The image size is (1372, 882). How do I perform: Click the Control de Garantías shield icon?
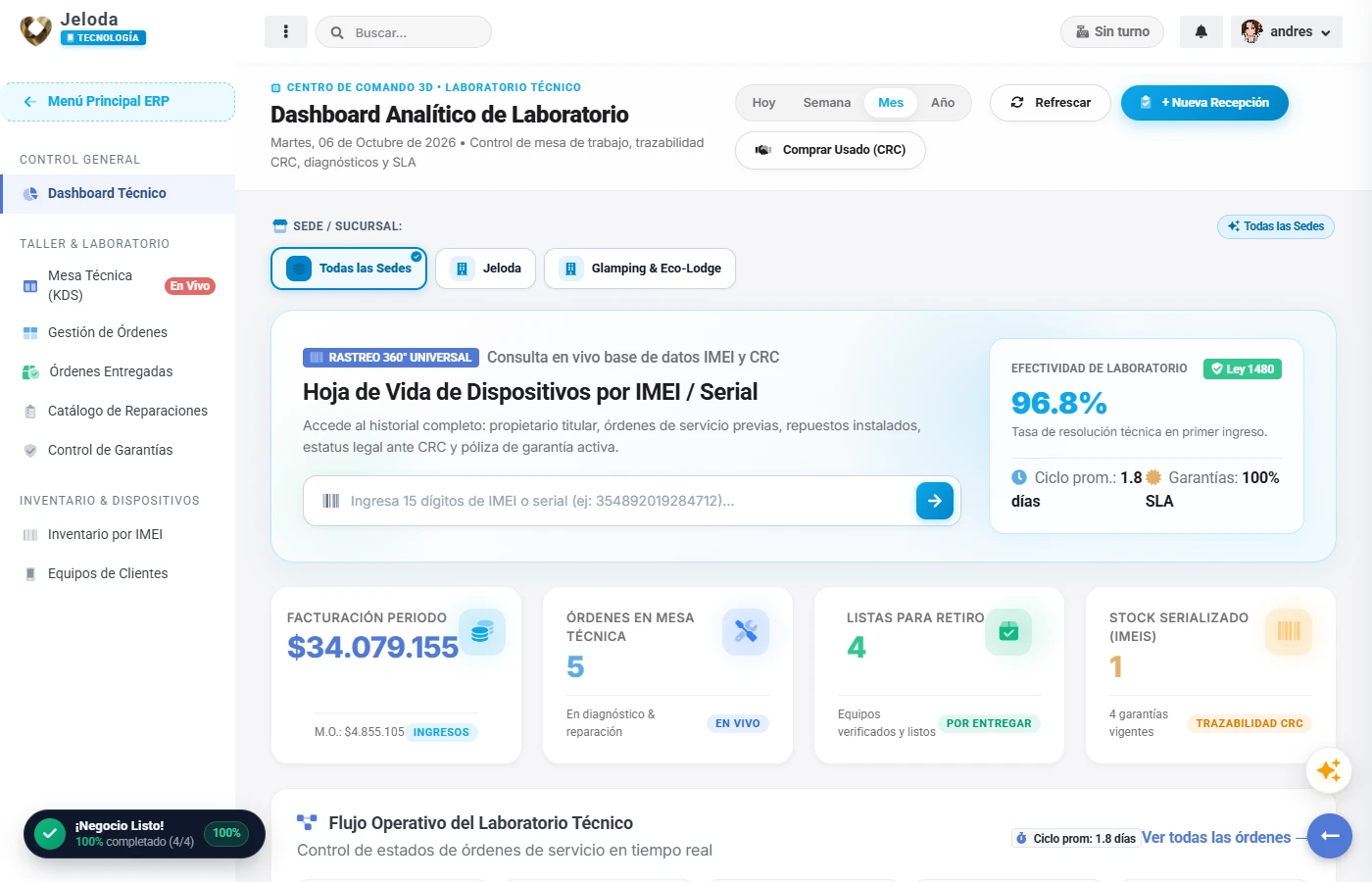coord(30,451)
